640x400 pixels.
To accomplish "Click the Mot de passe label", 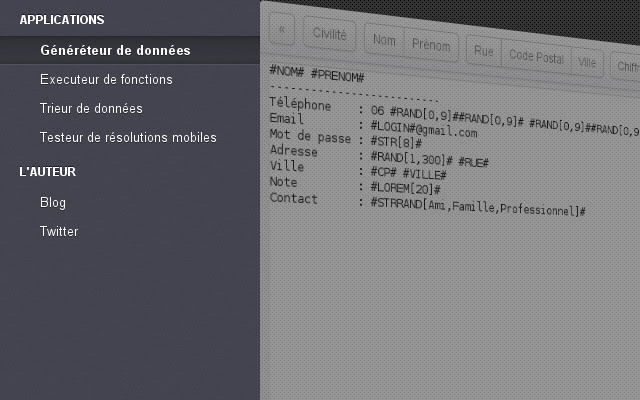I will coord(310,136).
